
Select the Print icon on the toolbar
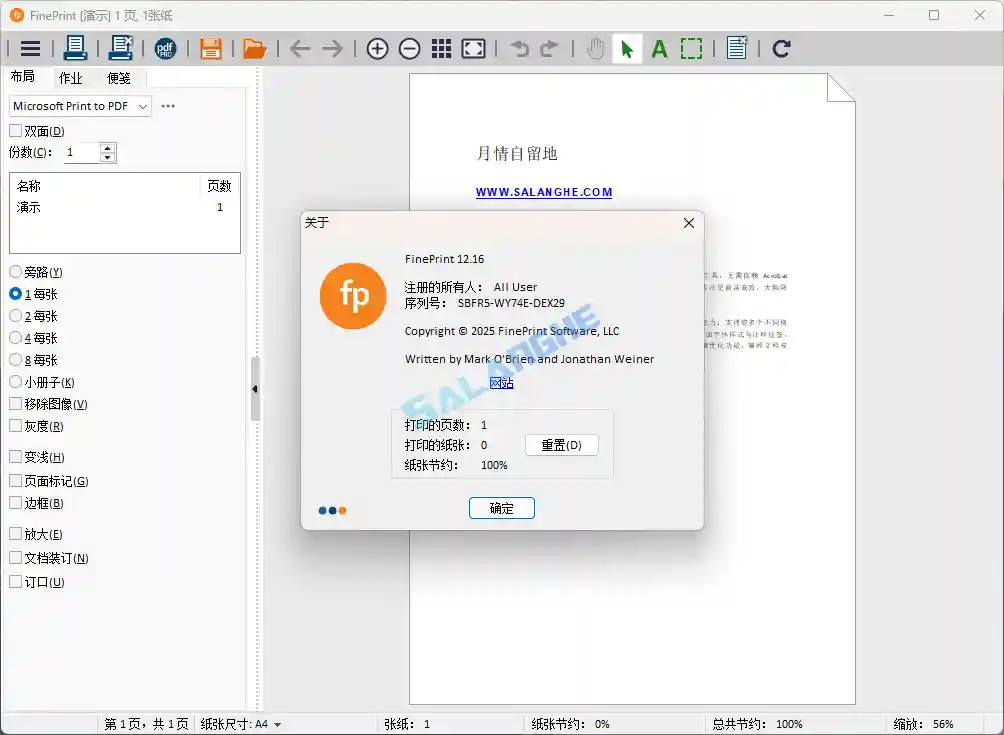coord(76,48)
